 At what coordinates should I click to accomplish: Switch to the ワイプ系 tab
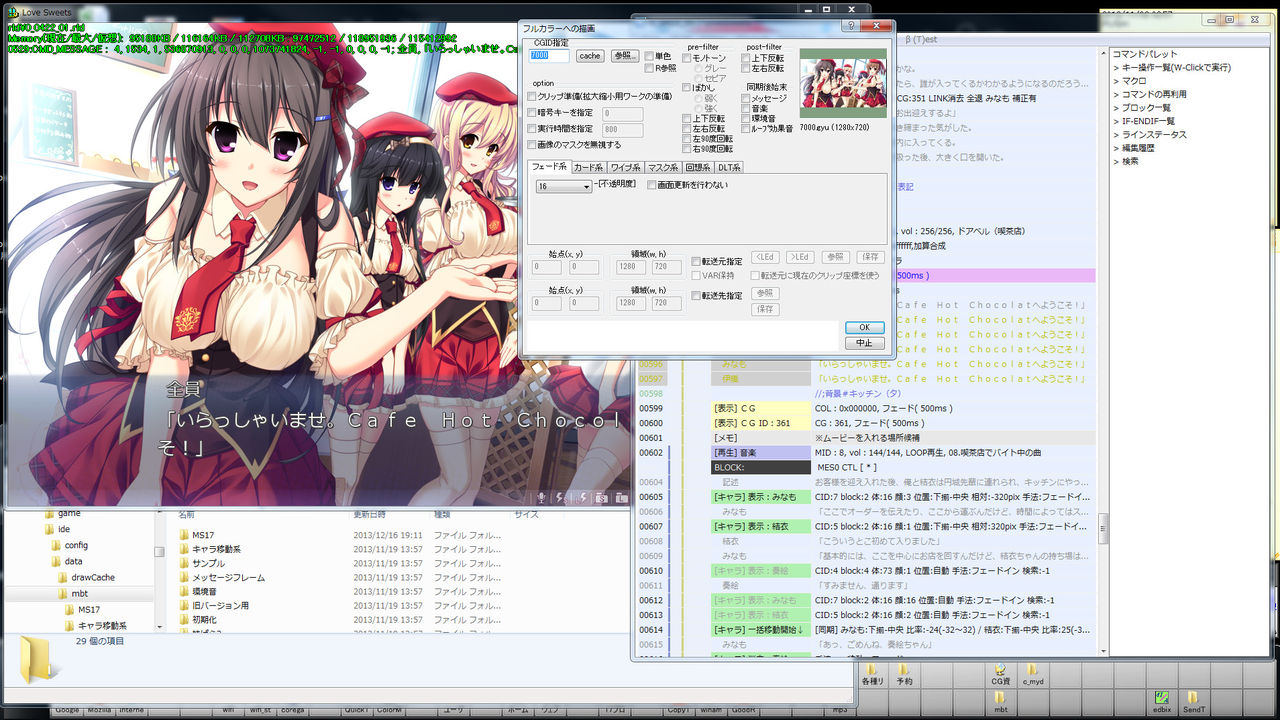pyautogui.click(x=626, y=167)
